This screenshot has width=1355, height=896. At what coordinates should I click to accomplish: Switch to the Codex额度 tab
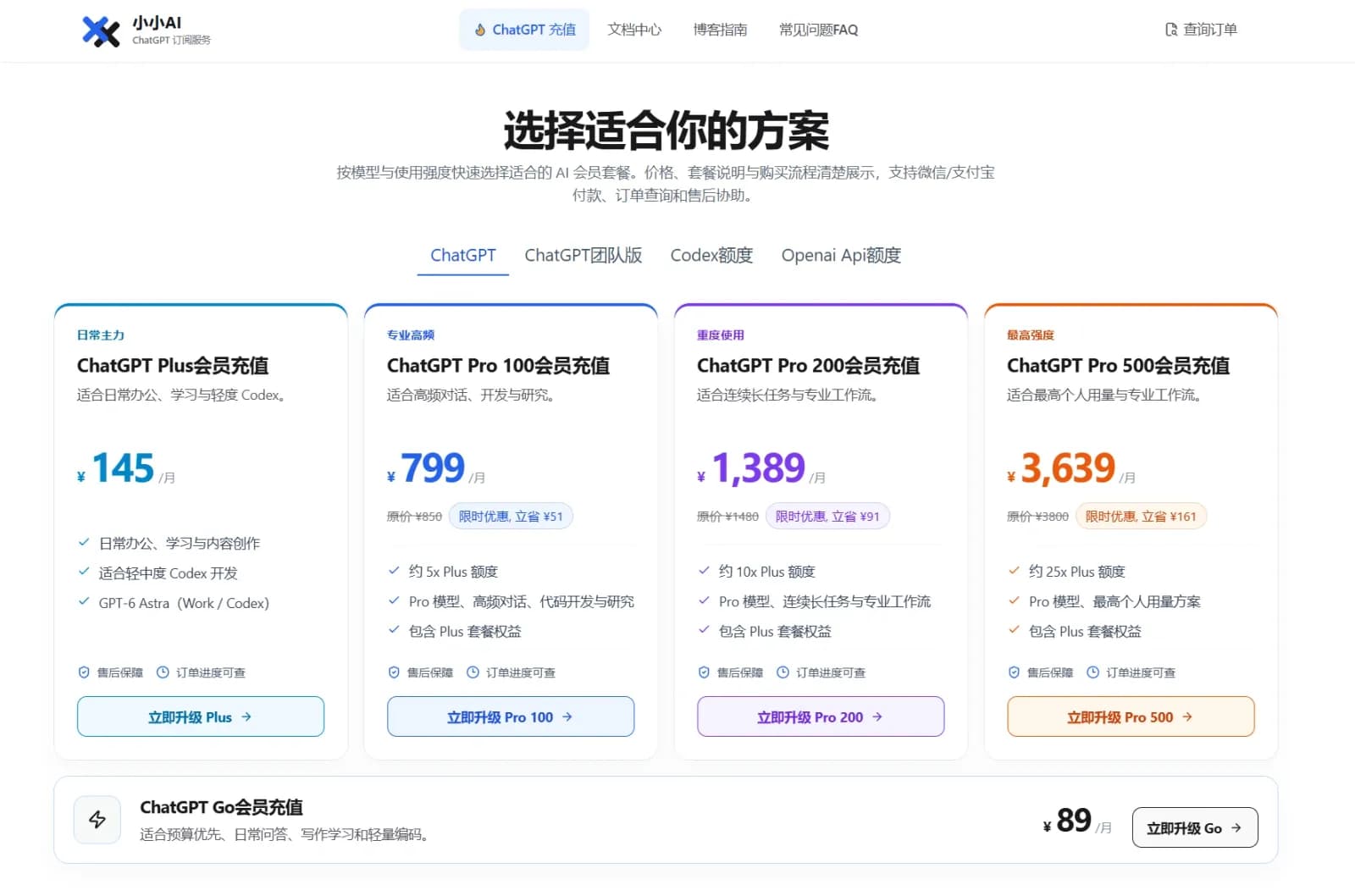[711, 256]
